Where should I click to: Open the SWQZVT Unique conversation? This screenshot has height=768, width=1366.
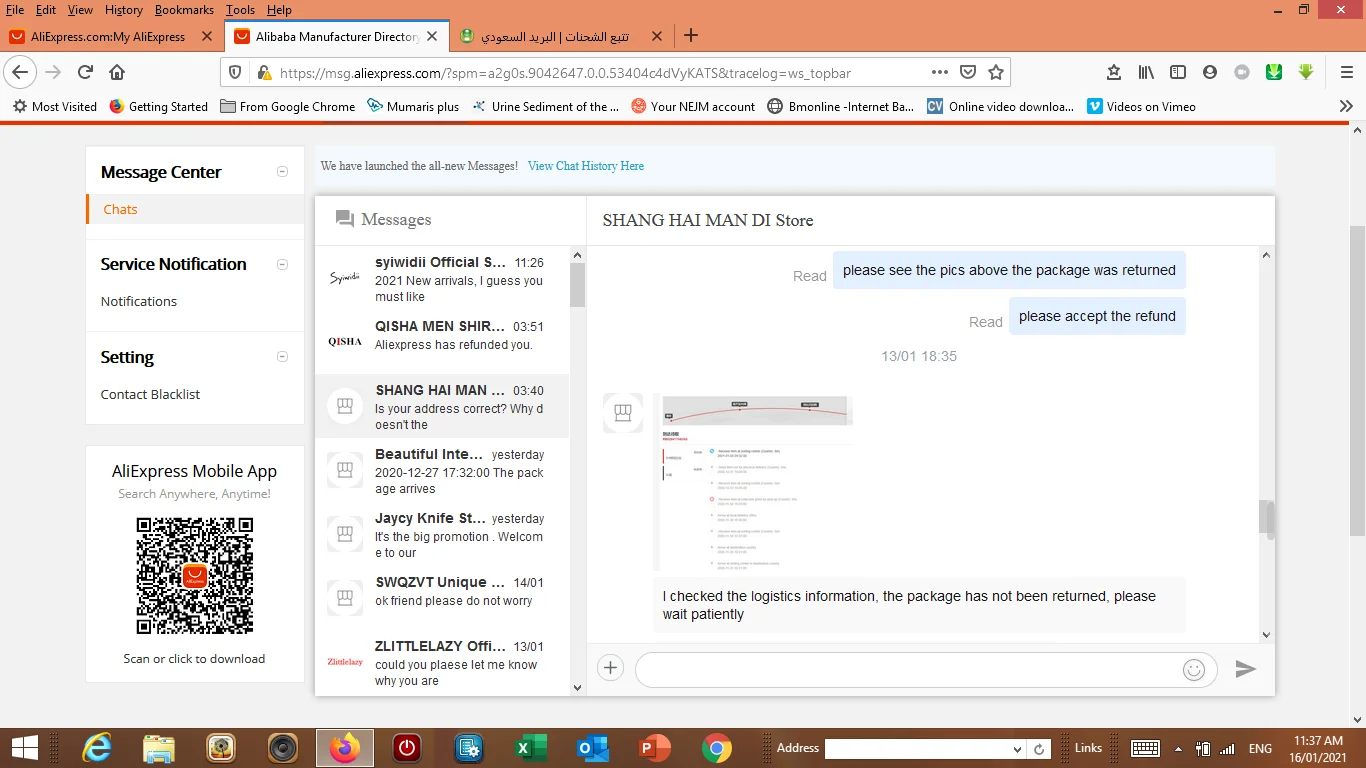click(x=442, y=599)
